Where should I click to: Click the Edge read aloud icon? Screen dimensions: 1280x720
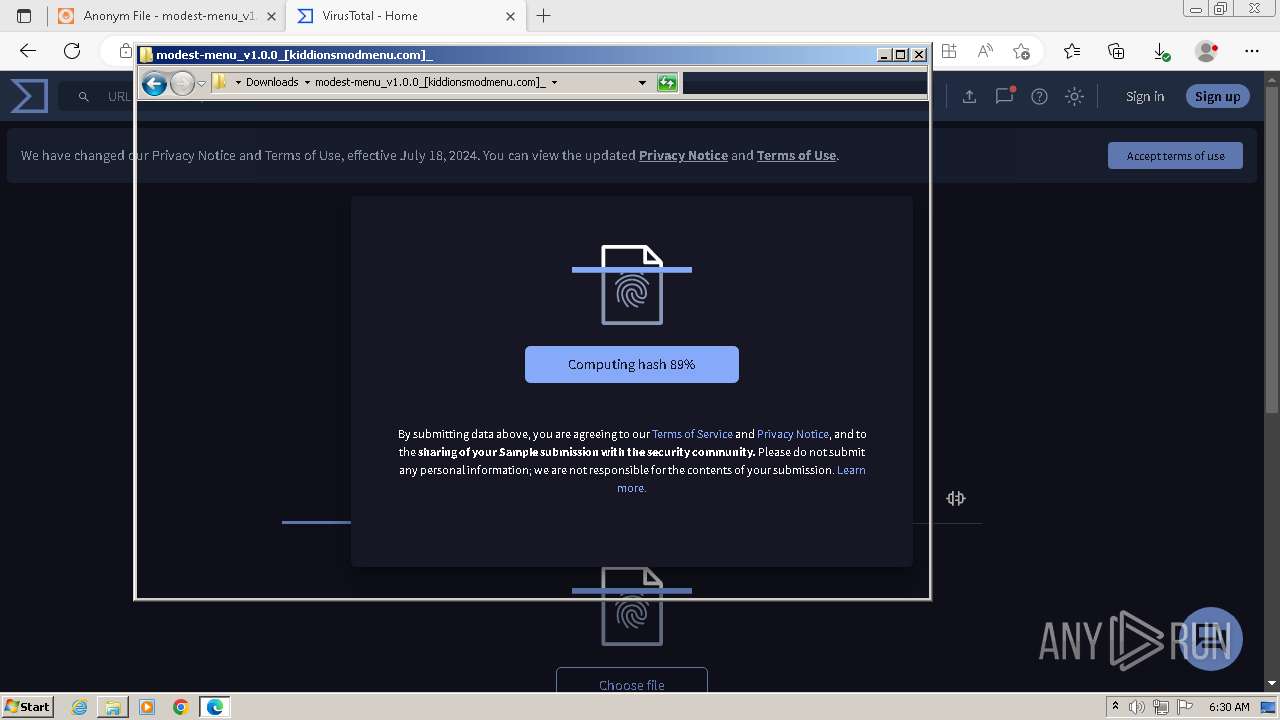pyautogui.click(x=985, y=51)
